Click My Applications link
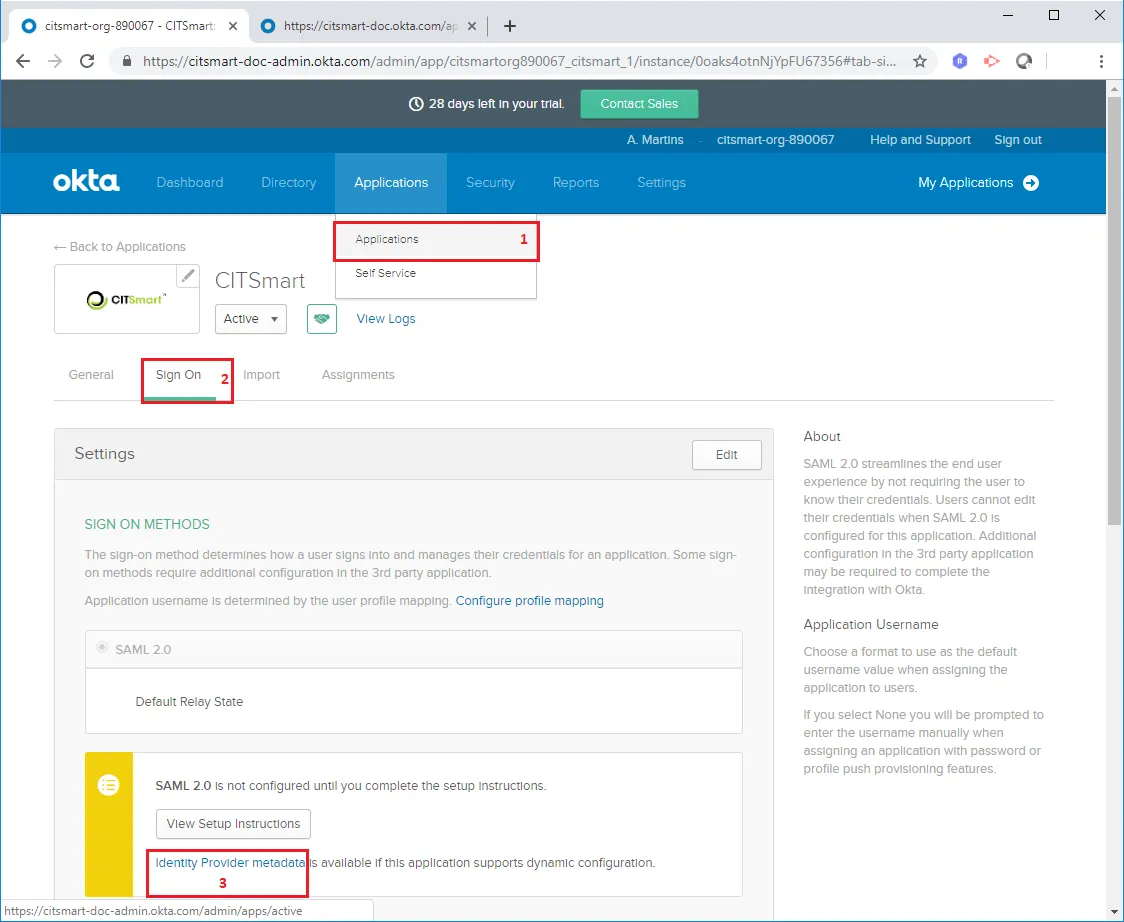1124x922 pixels. (965, 183)
